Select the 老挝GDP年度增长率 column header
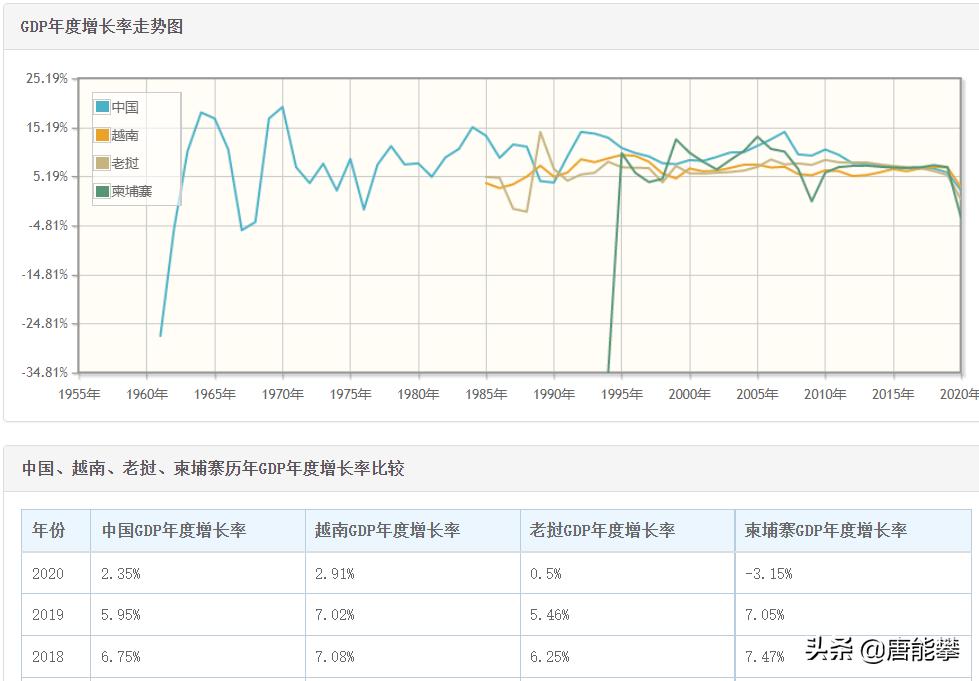Image resolution: width=979 pixels, height=681 pixels. [x=603, y=531]
